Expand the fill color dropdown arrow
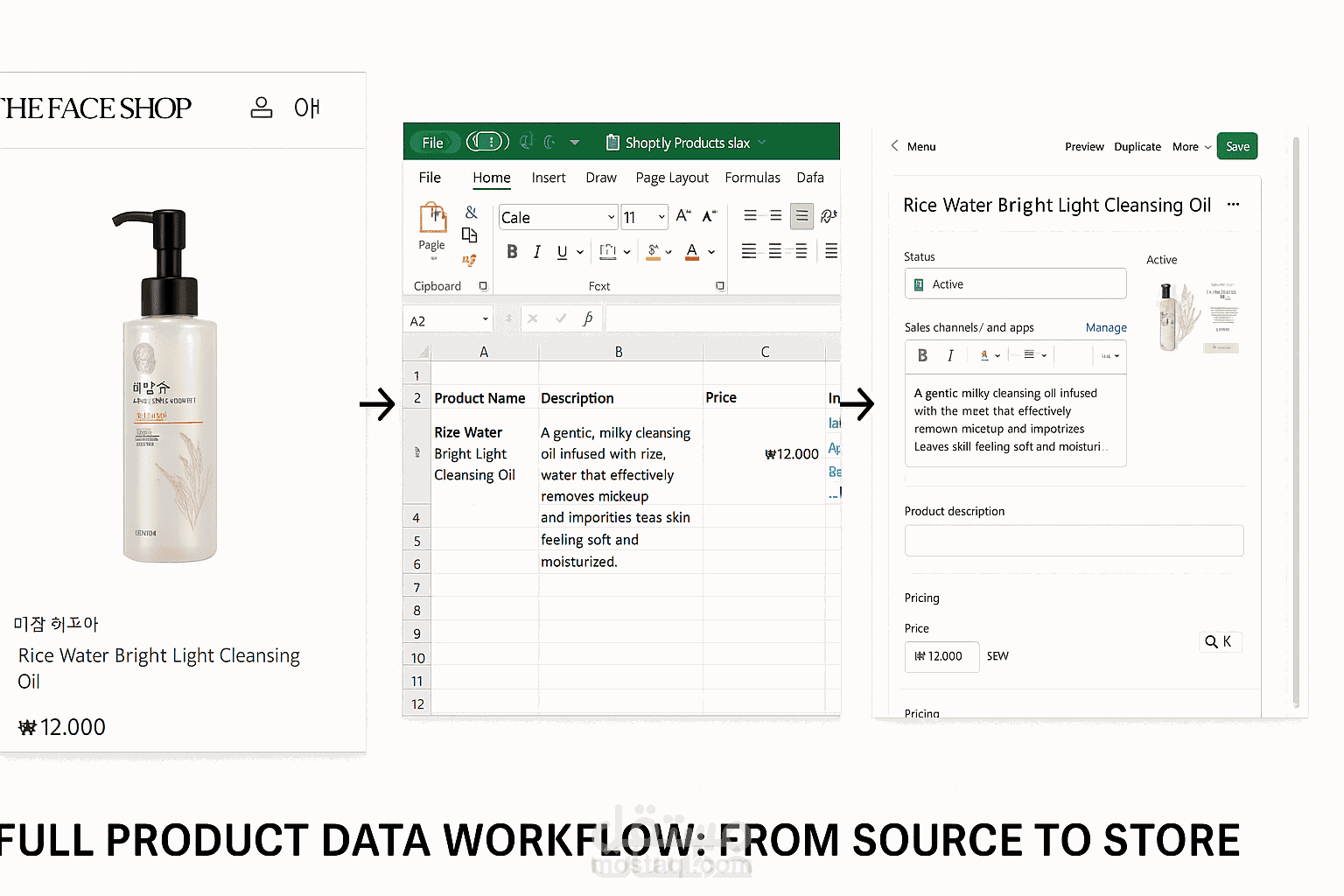Image resolution: width=1344 pixels, height=896 pixels. click(x=668, y=253)
